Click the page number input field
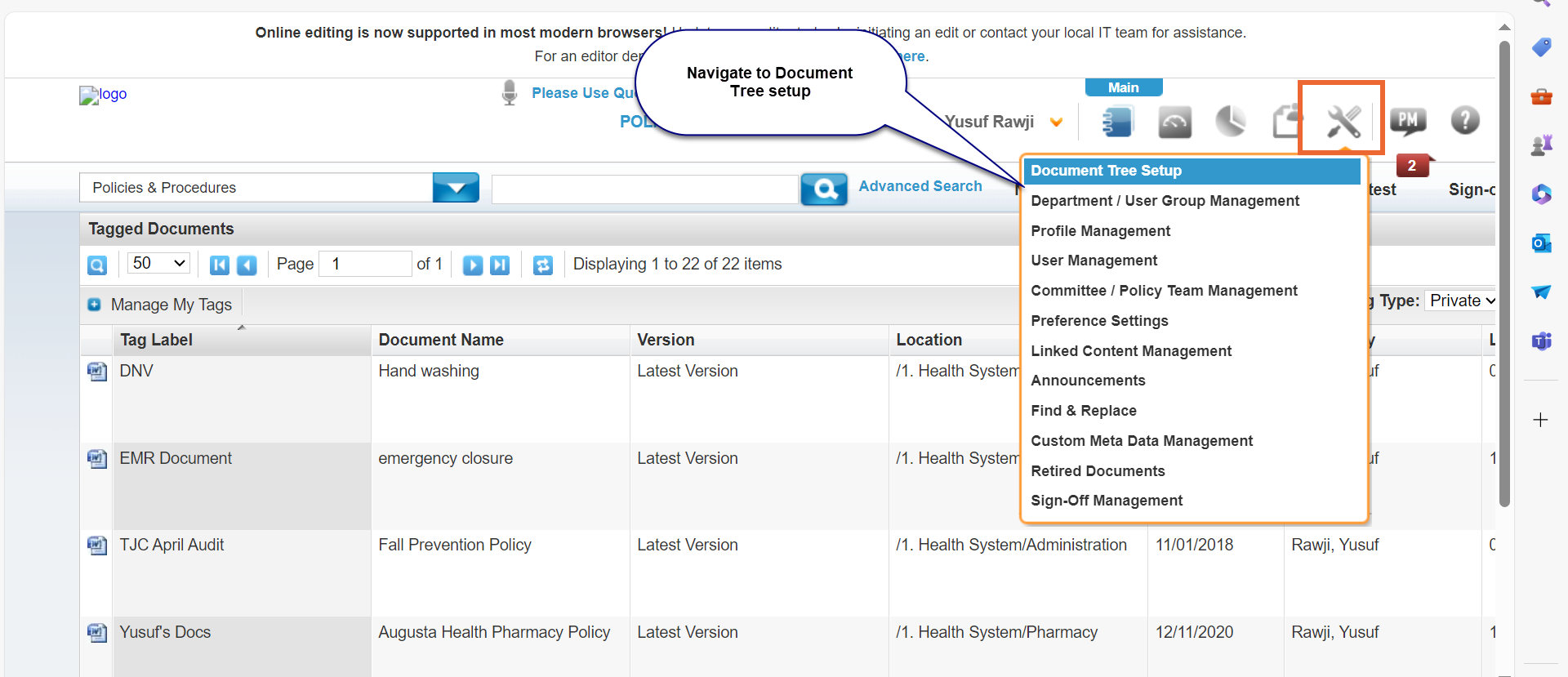 [364, 264]
